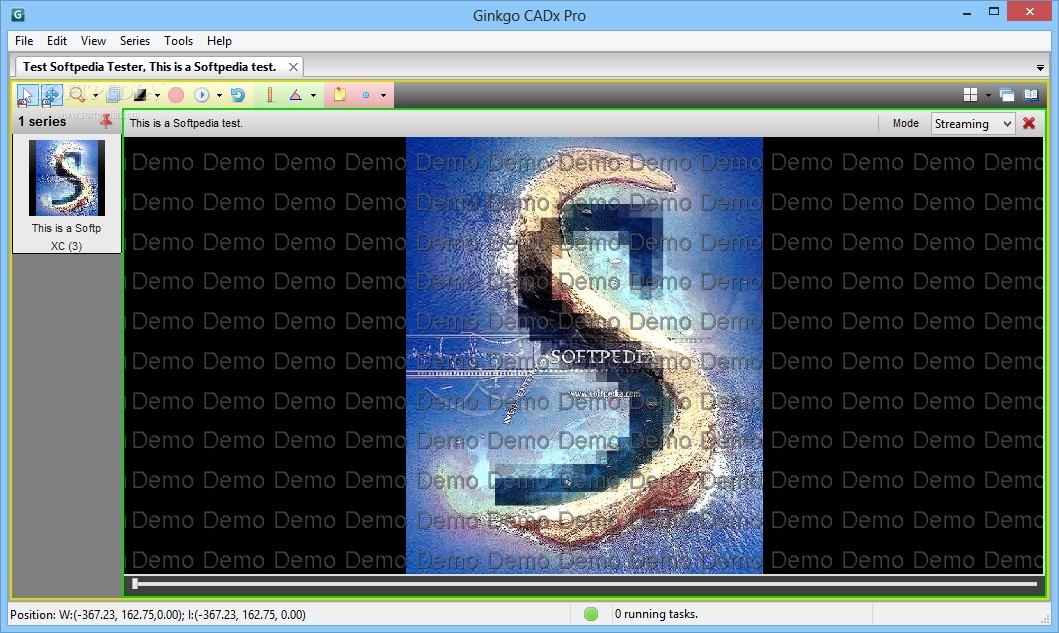Click the blue reset/undo arrow icon
1059x633 pixels.
(x=238, y=95)
